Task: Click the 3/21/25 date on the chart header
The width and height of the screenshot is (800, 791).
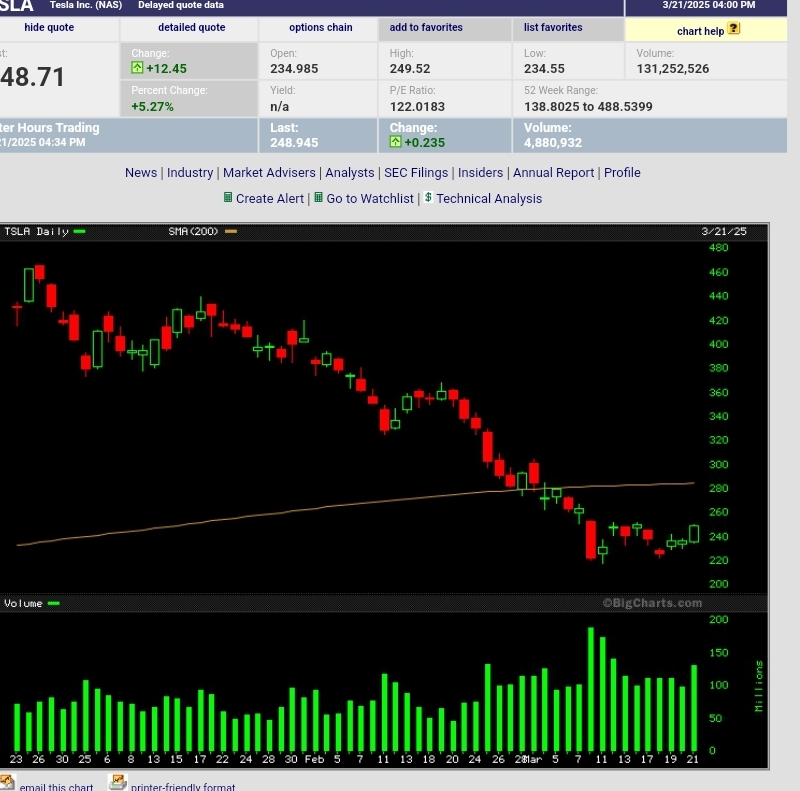Action: point(723,231)
